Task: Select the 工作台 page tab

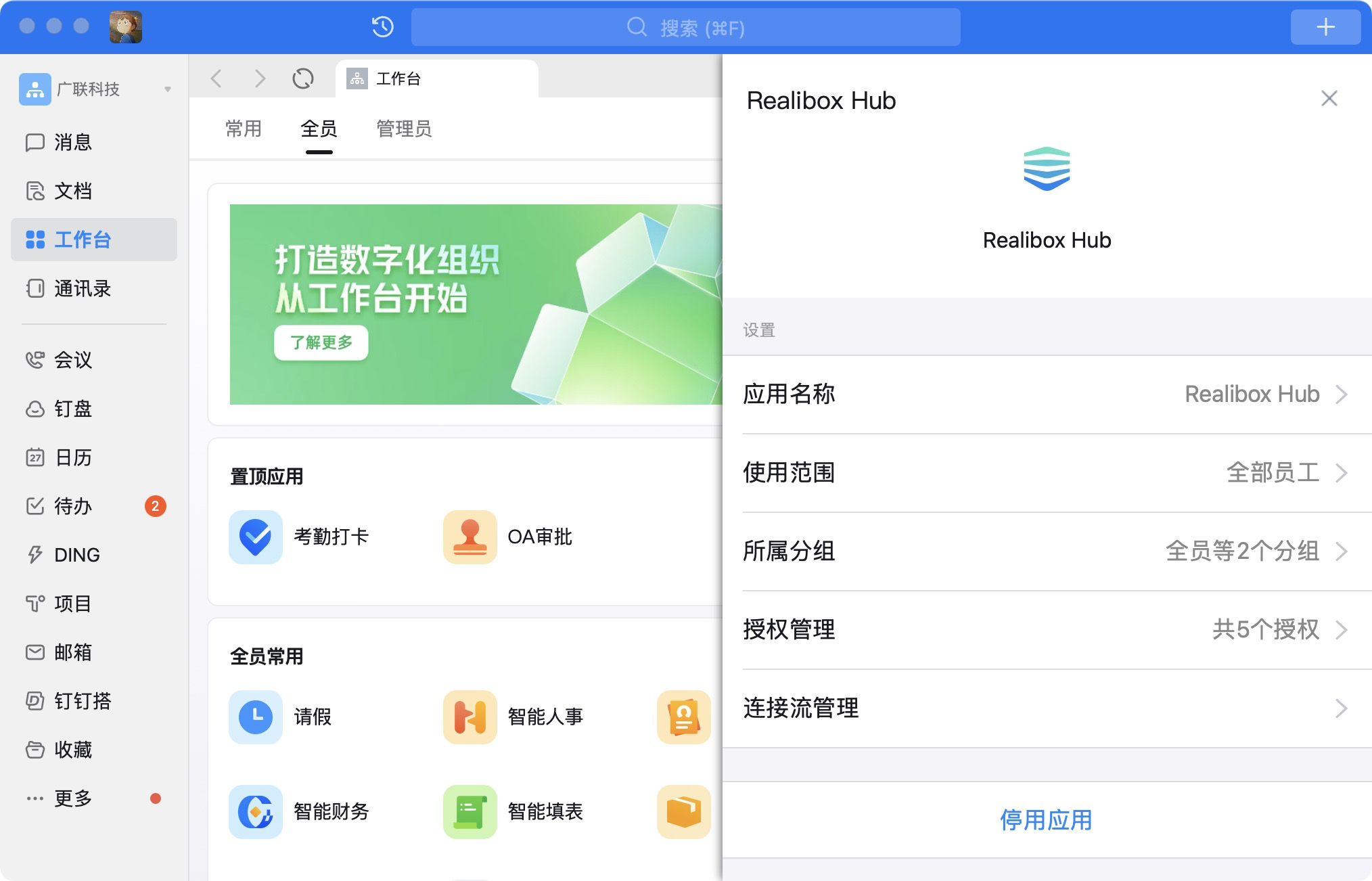Action: 437,78
